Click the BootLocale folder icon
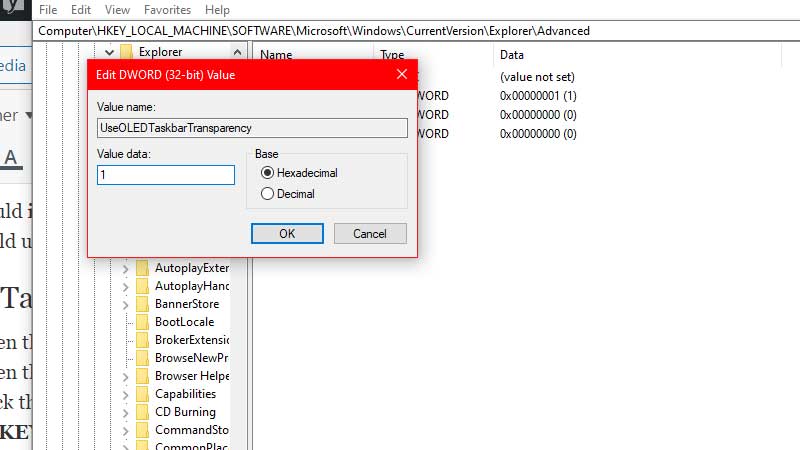This screenshot has width=800, height=450. click(143, 322)
